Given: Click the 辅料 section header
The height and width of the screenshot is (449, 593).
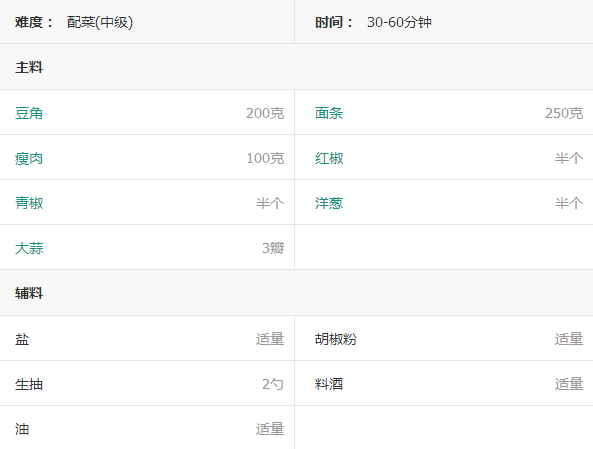Looking at the screenshot, I should [x=29, y=293].
